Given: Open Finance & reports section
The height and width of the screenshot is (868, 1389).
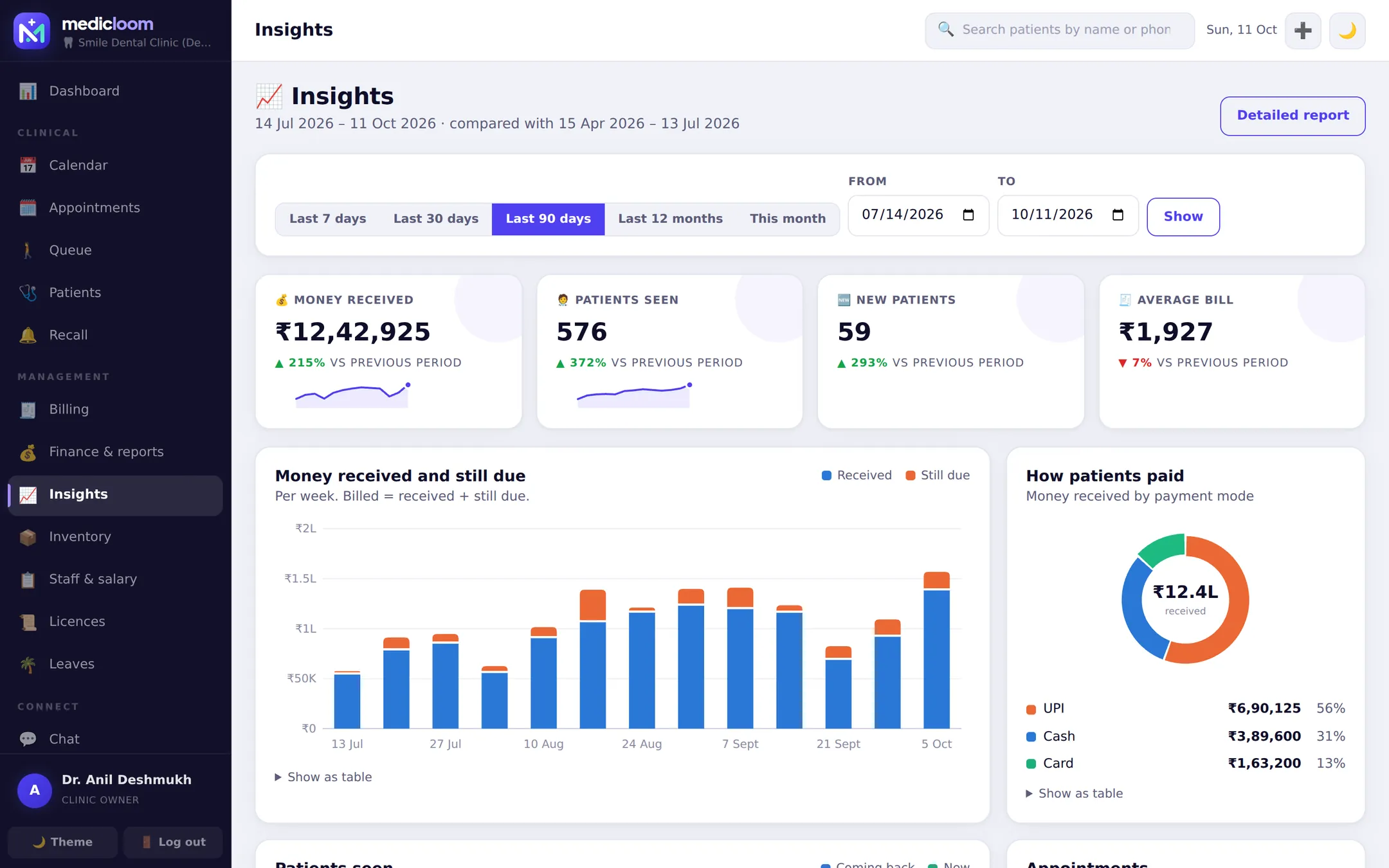Looking at the screenshot, I should point(115,452).
